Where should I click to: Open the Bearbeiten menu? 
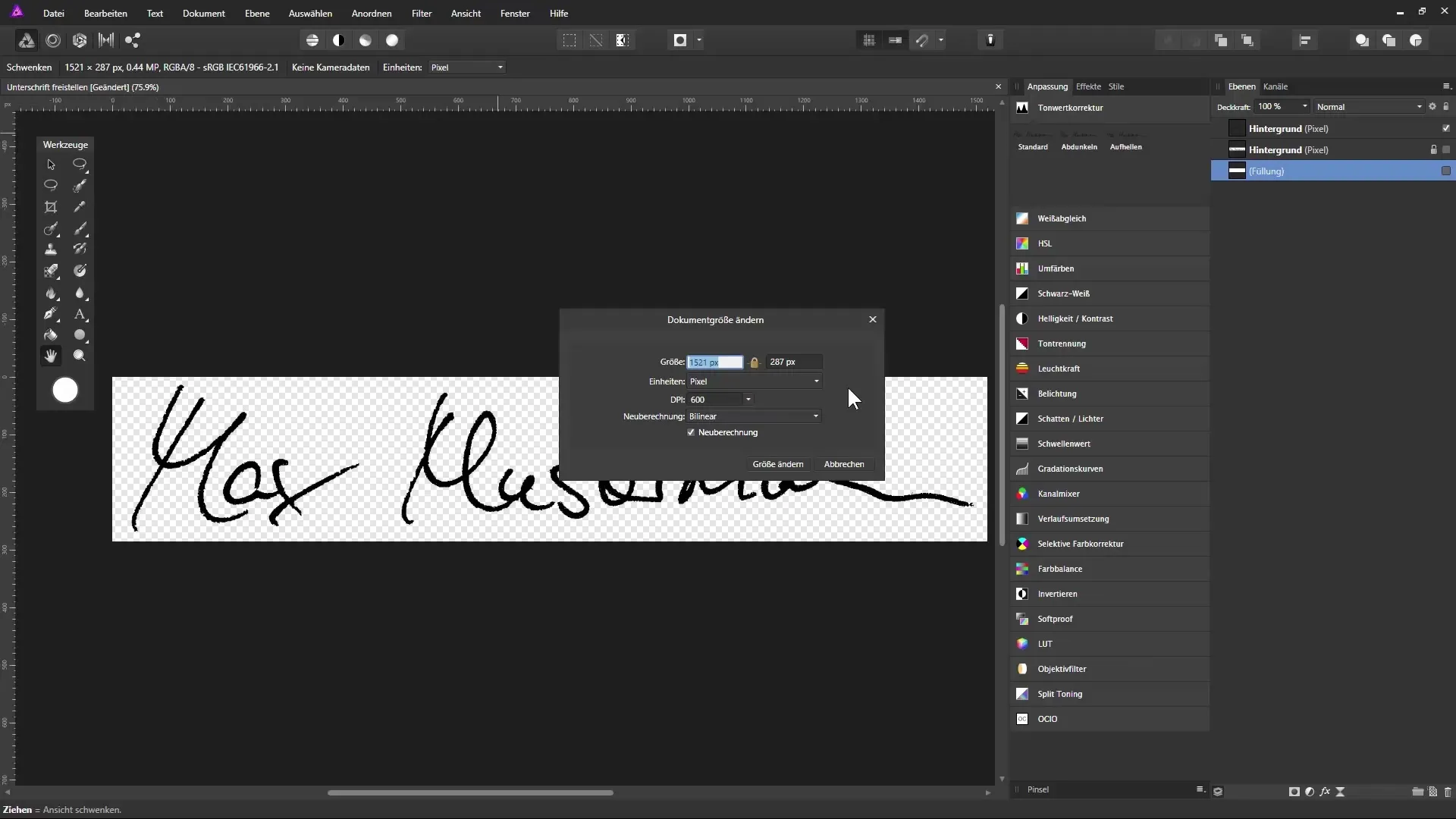click(x=105, y=14)
